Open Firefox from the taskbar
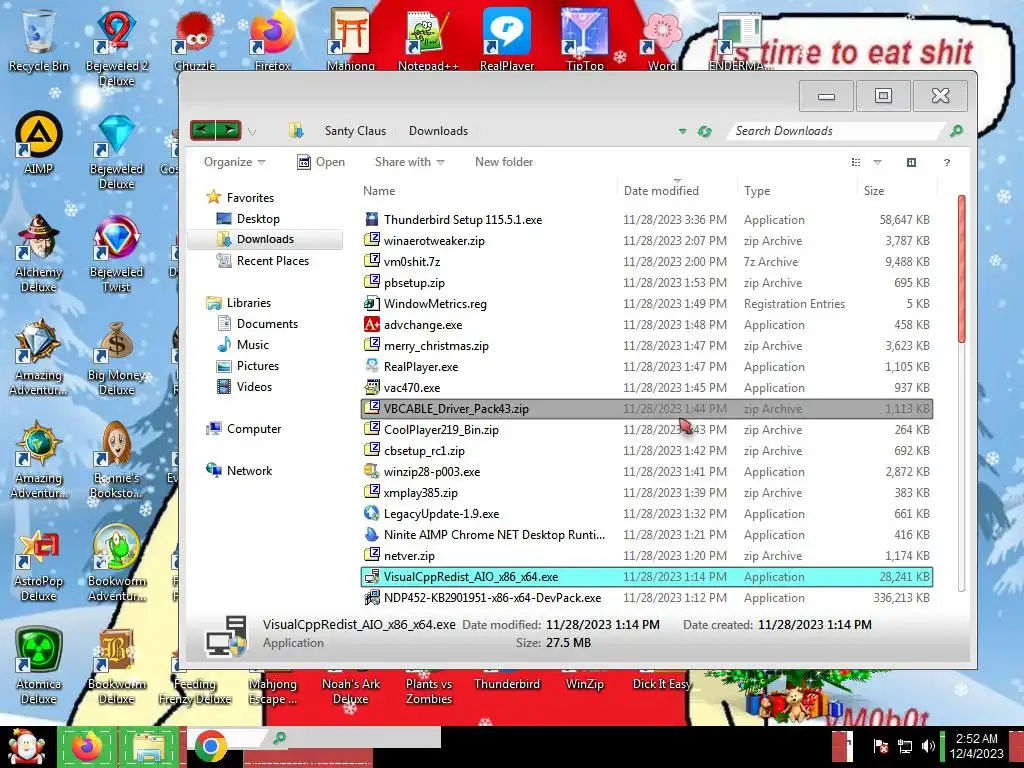The width and height of the screenshot is (1024, 768). (88, 747)
